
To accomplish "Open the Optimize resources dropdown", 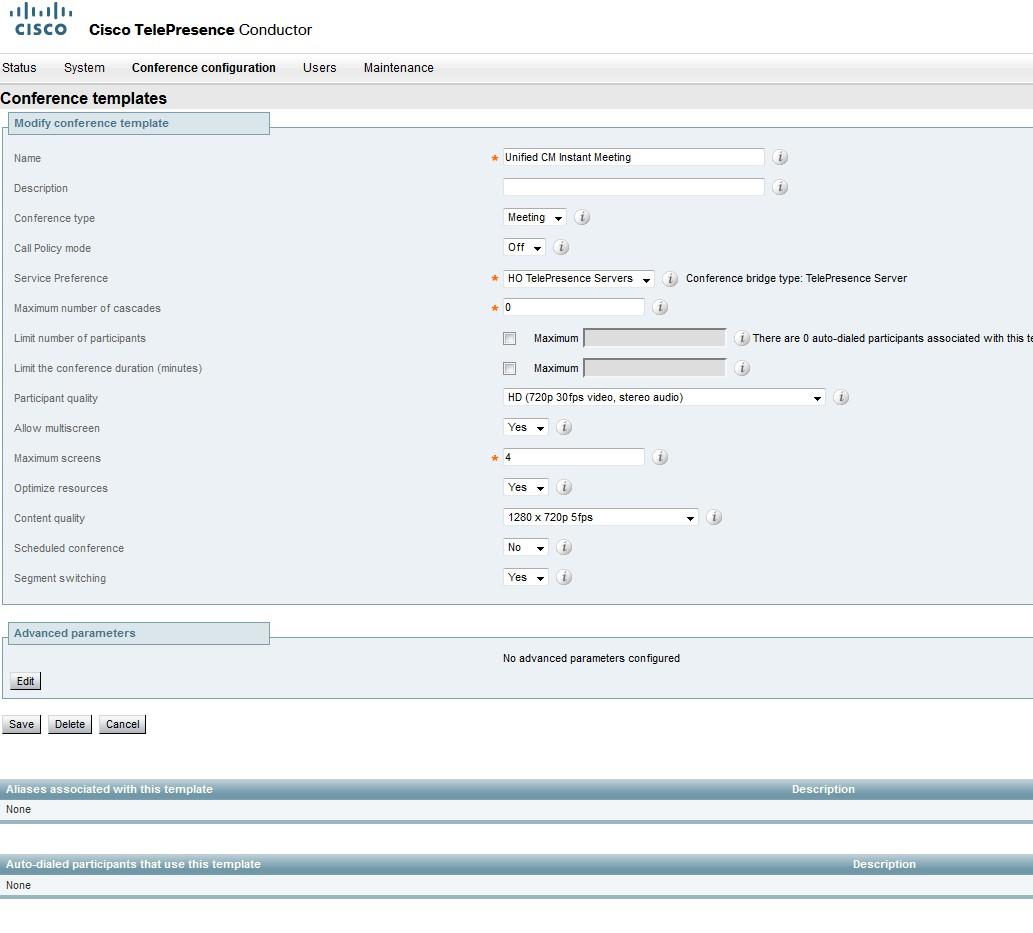I will coord(526,487).
